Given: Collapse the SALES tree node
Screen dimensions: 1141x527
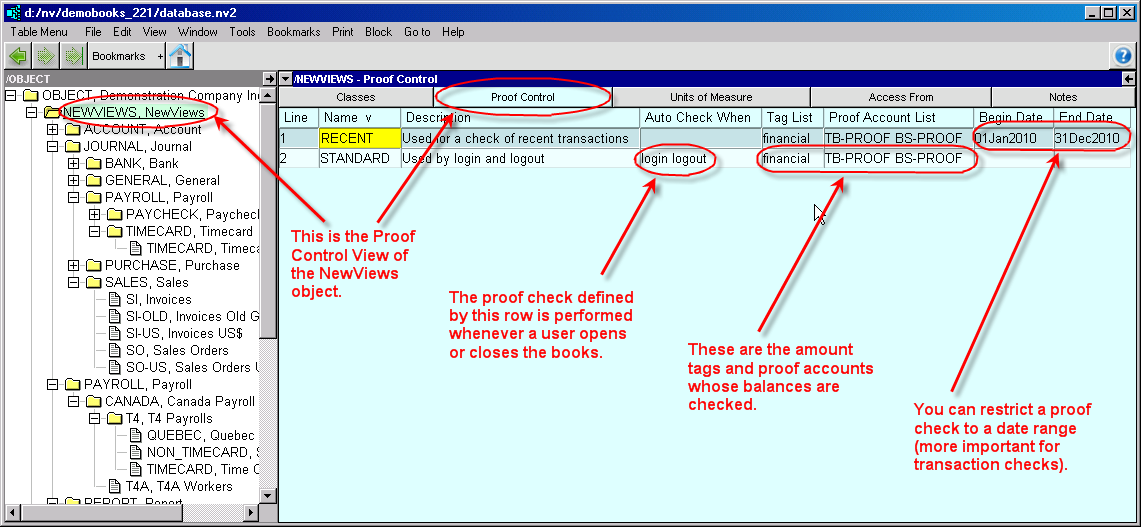Looking at the screenshot, I should click(x=73, y=282).
